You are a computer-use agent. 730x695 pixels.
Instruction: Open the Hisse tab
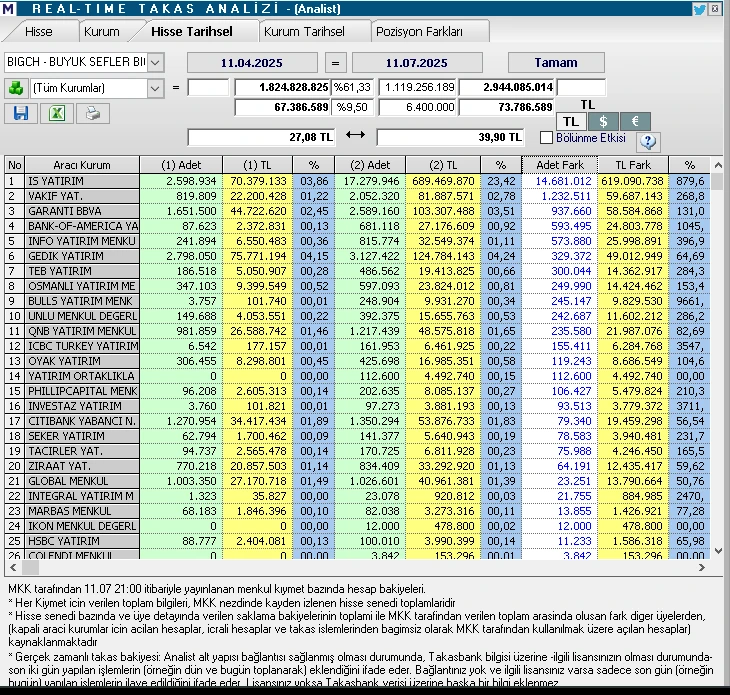tap(39, 32)
